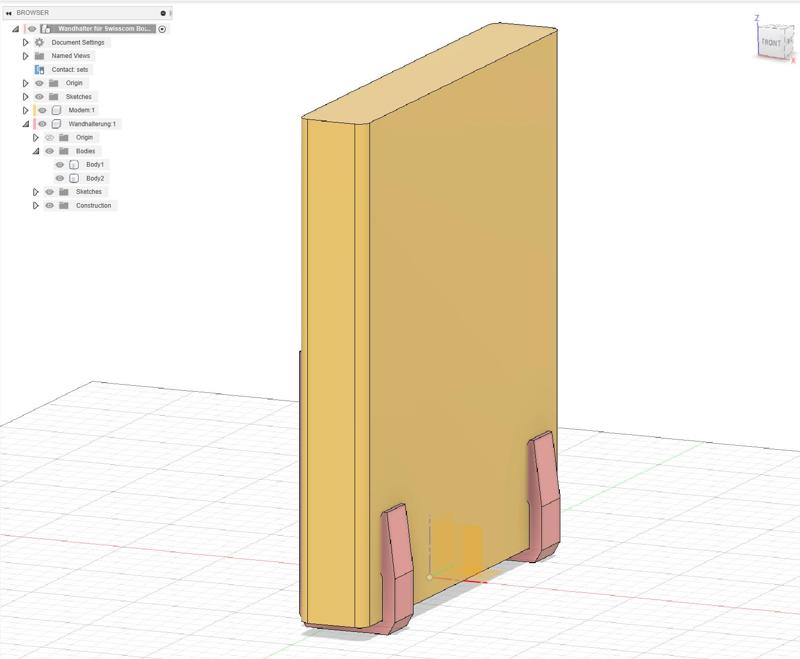Toggle visibility of the top-level Origin

[39, 83]
